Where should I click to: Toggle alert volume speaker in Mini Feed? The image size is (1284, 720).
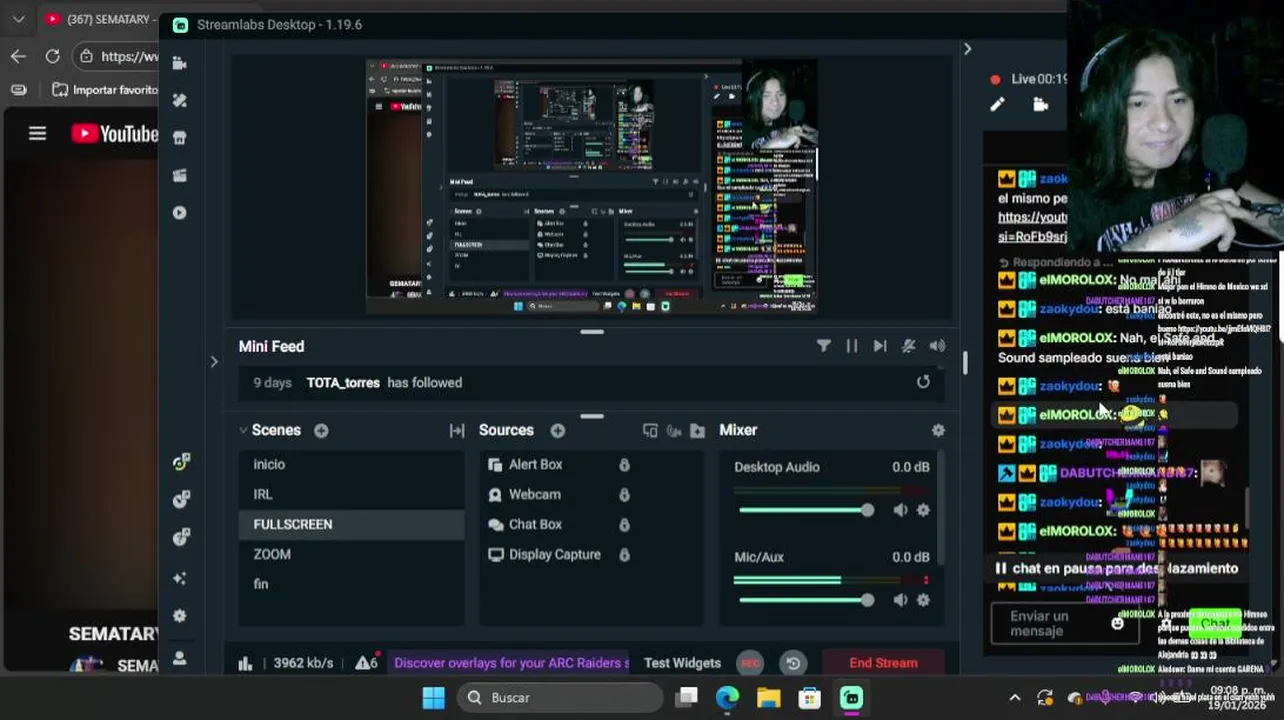pos(937,346)
